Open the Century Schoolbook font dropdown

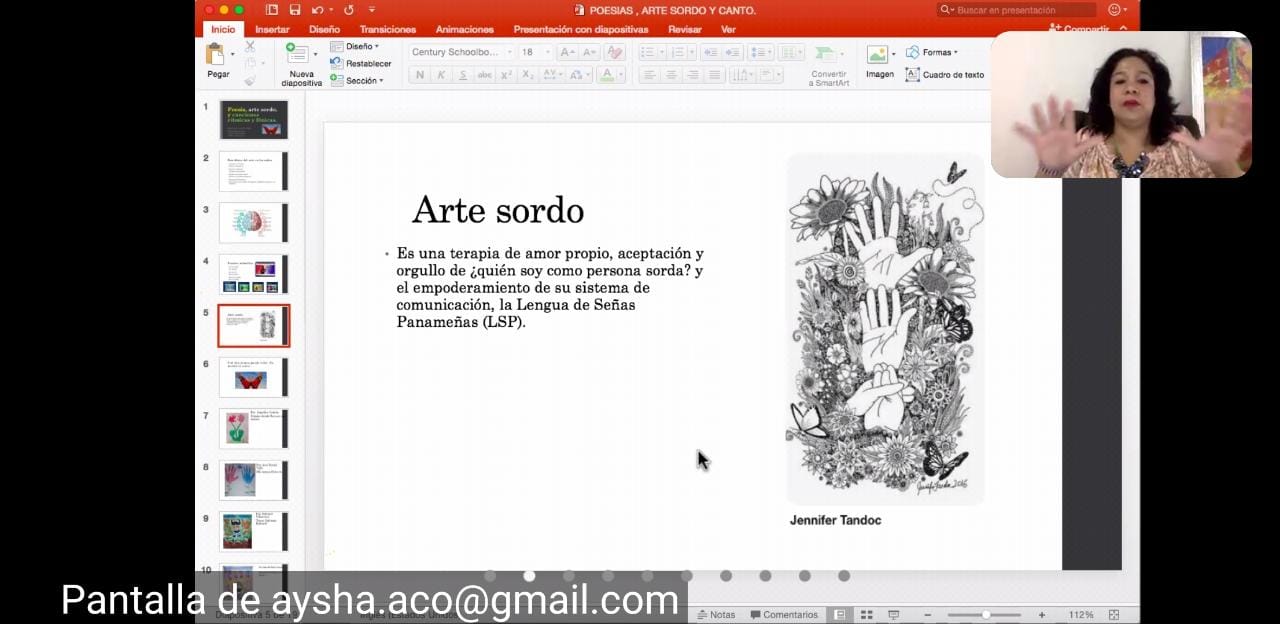509,52
